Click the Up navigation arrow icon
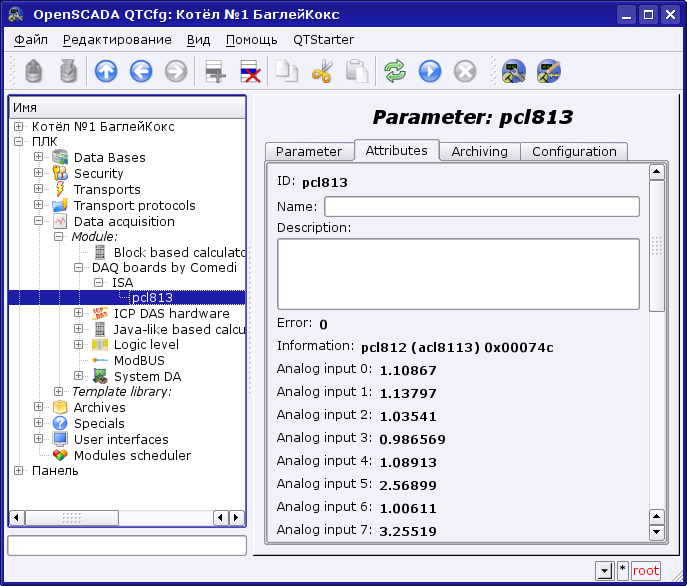687x586 pixels. [105, 71]
